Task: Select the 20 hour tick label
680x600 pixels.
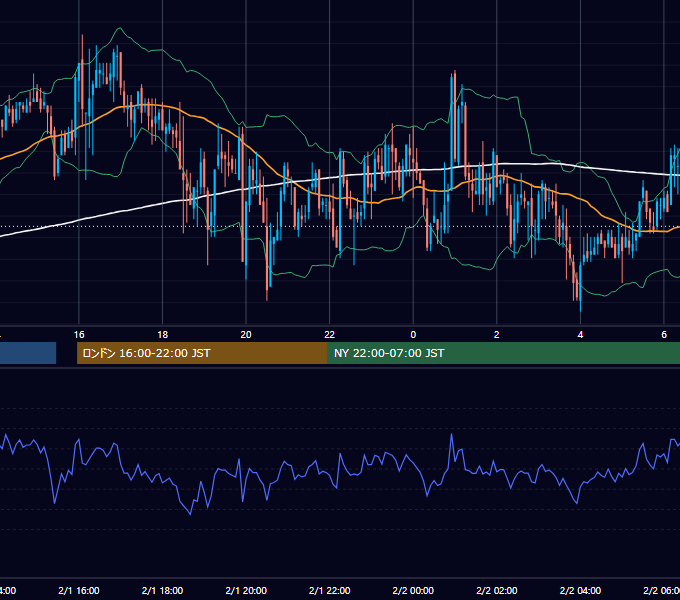Action: (246, 335)
